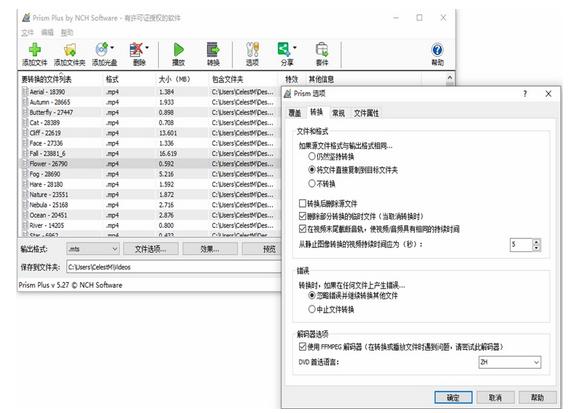Screen dimensions: 583x413
Task: Click the OK button in Prism options
Action: (453, 397)
